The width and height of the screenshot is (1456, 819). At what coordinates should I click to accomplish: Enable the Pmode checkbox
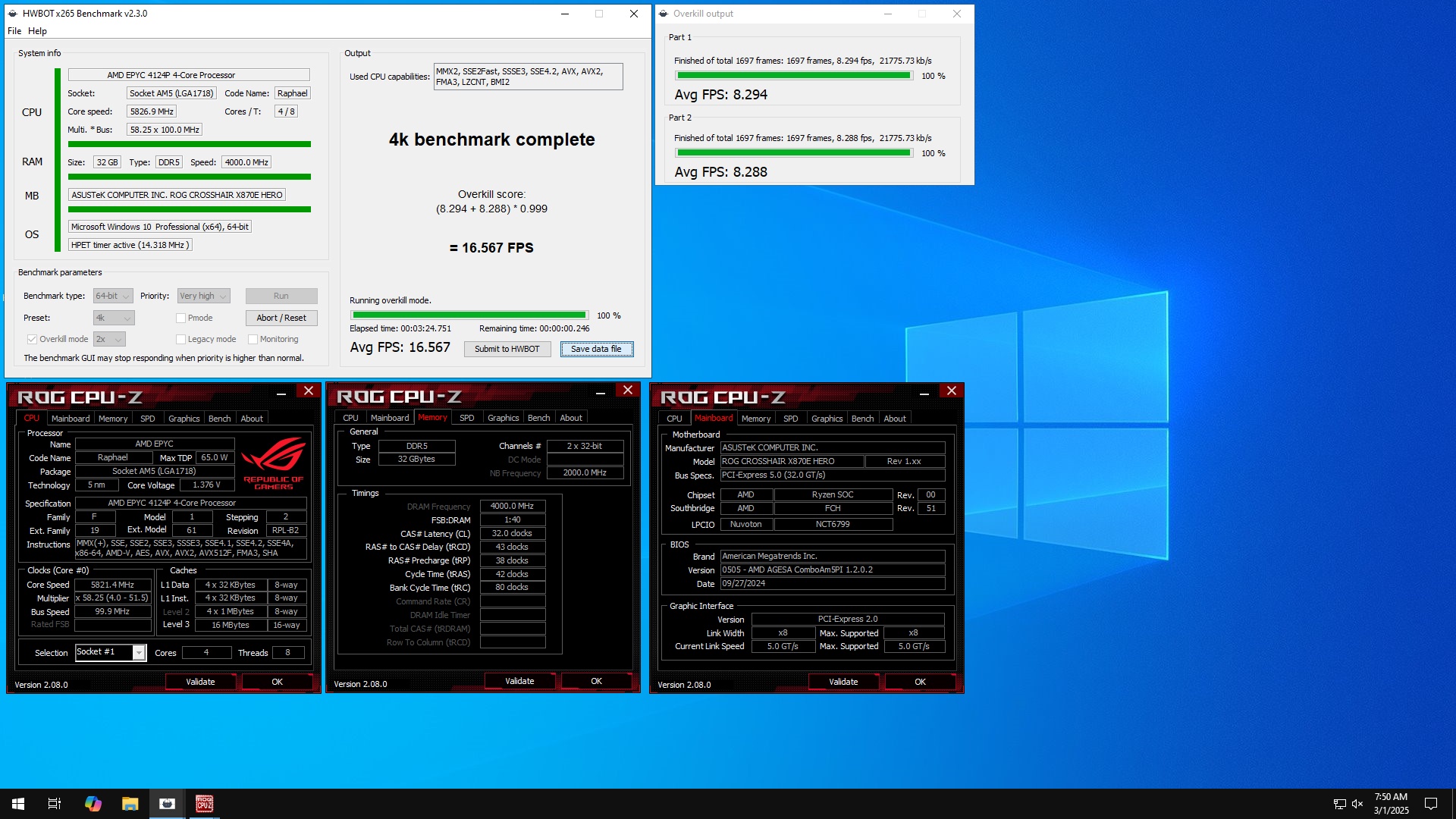180,318
